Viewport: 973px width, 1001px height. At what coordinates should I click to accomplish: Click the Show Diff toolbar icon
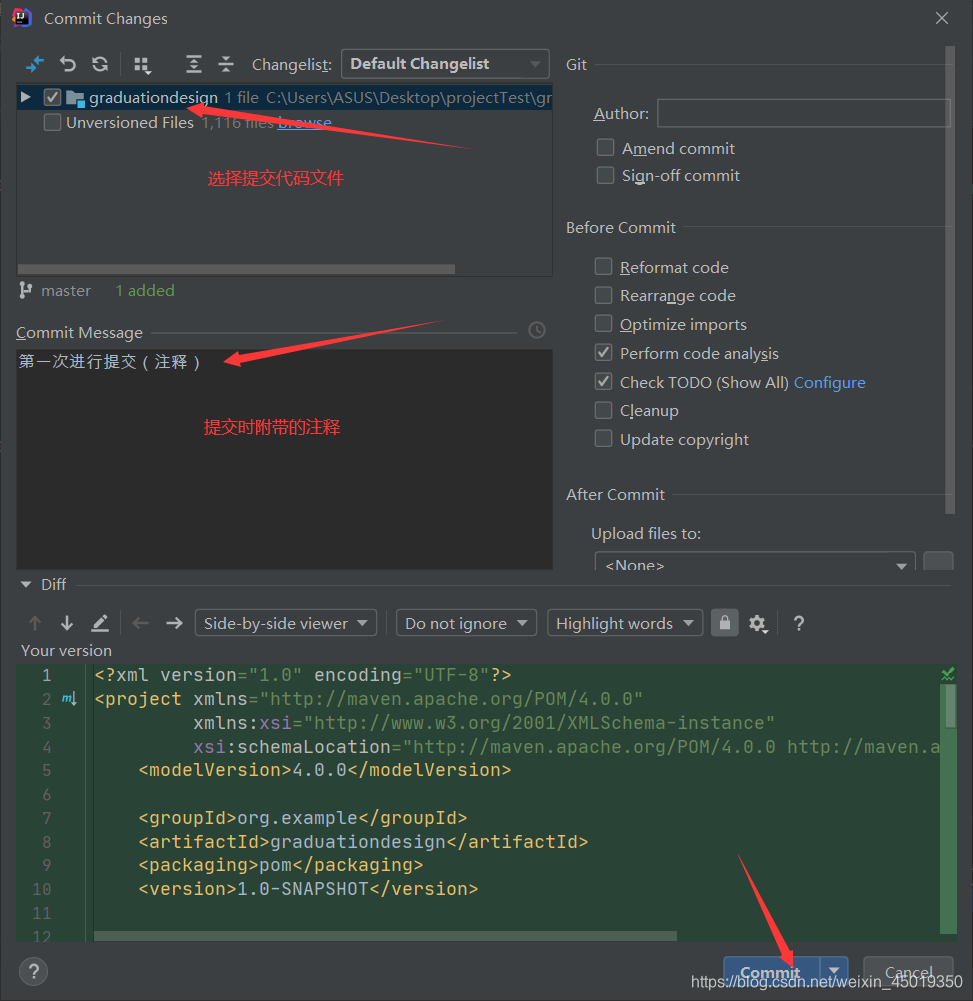tap(34, 64)
